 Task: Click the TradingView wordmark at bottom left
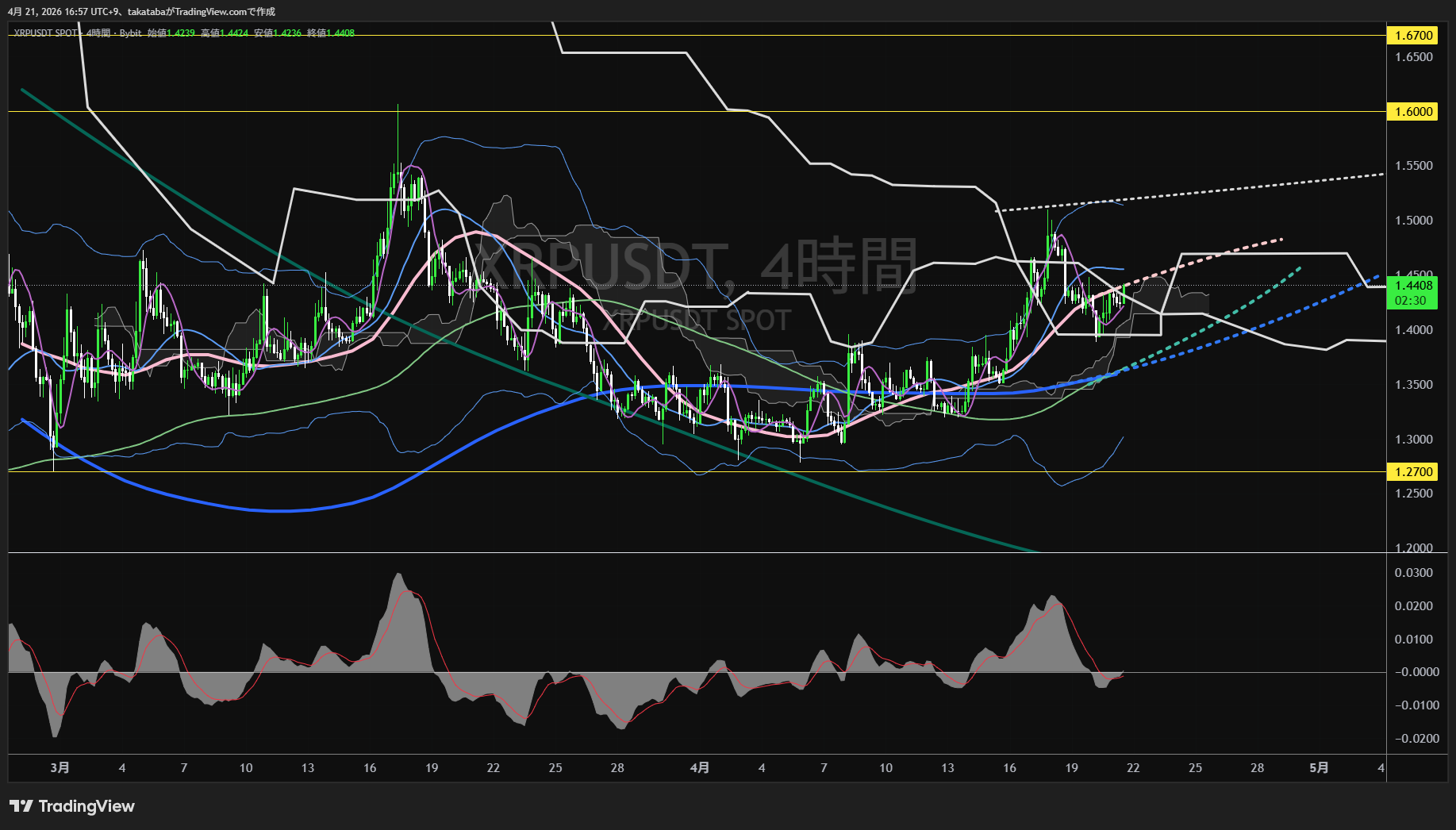click(86, 806)
